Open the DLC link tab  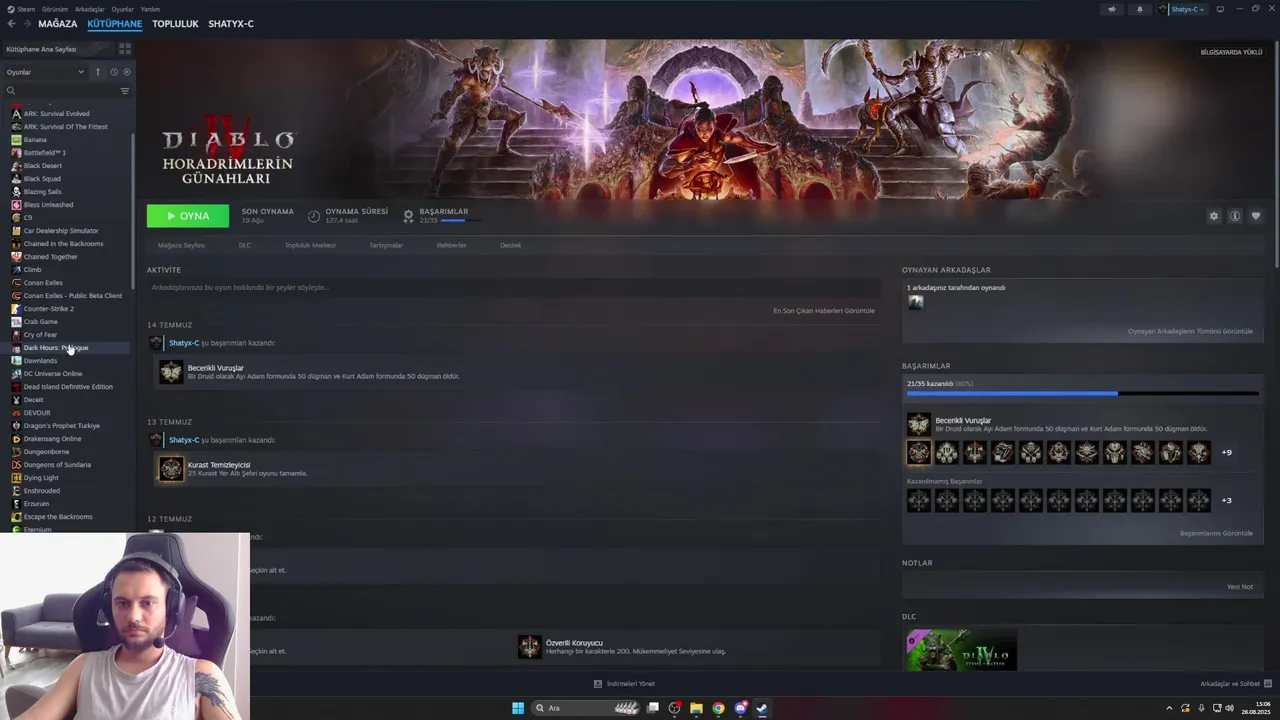[x=245, y=245]
